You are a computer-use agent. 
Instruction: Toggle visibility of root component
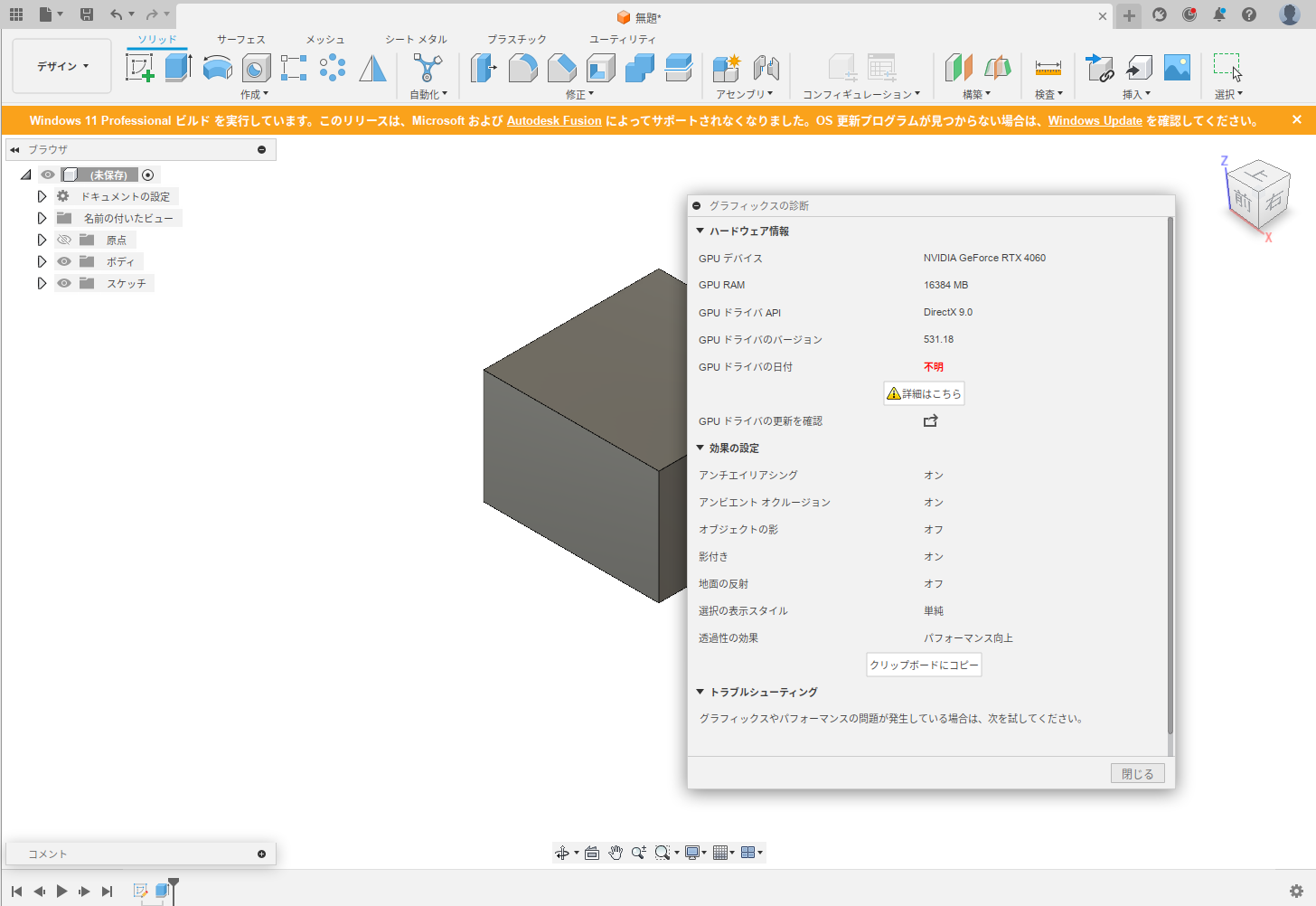[48, 175]
